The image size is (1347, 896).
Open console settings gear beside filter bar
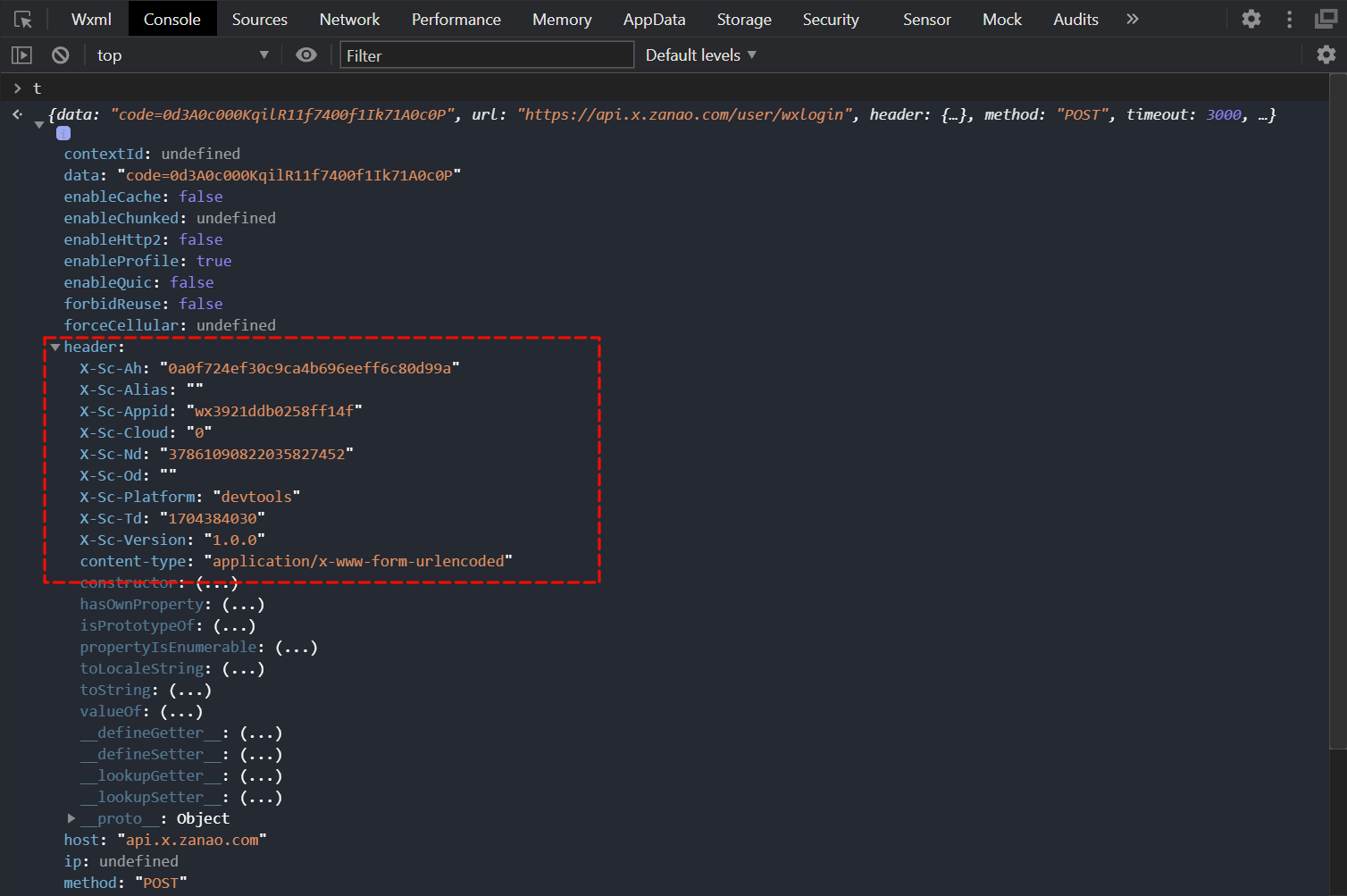[x=1326, y=55]
